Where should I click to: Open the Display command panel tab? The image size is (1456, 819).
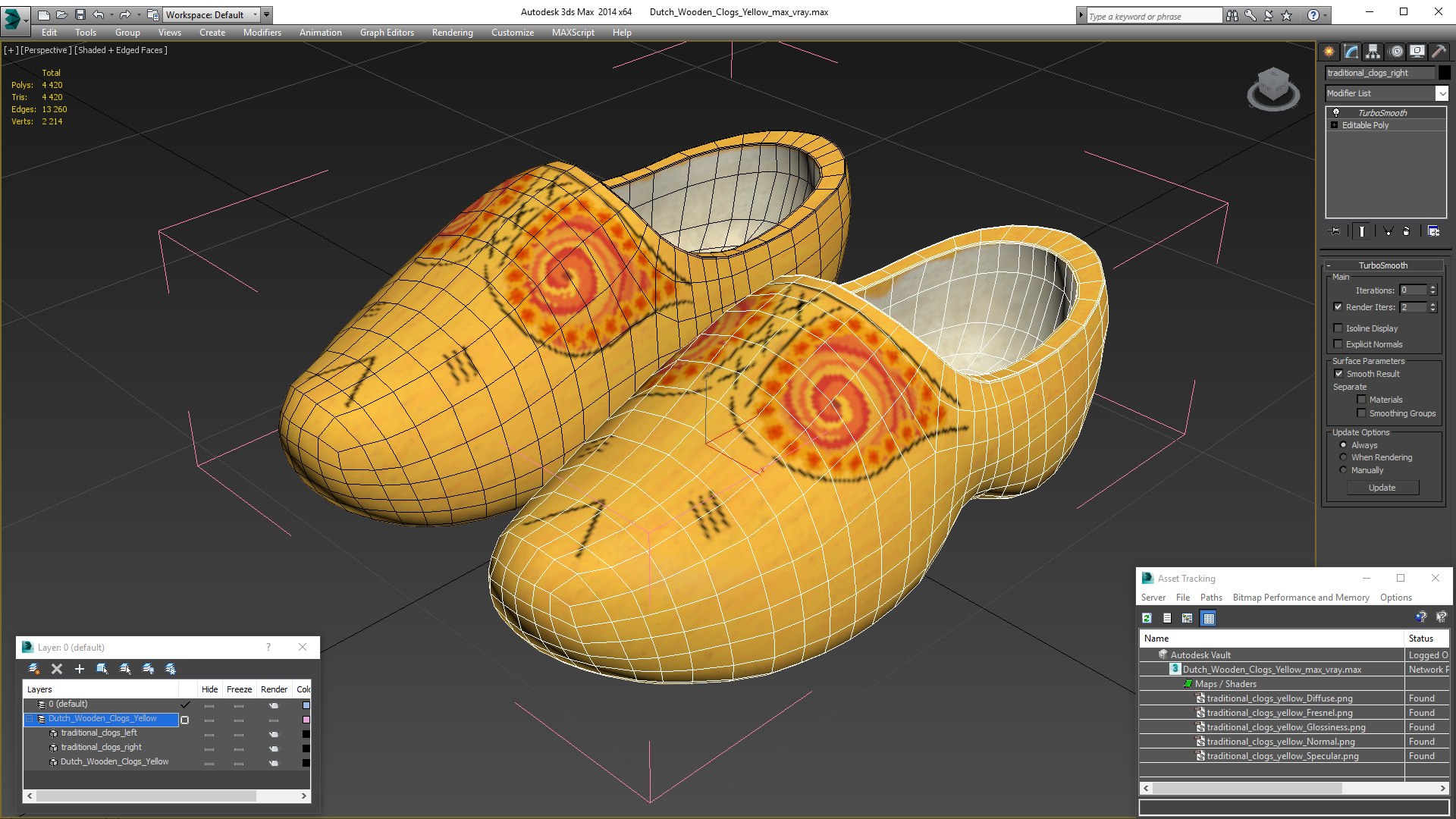(1417, 52)
